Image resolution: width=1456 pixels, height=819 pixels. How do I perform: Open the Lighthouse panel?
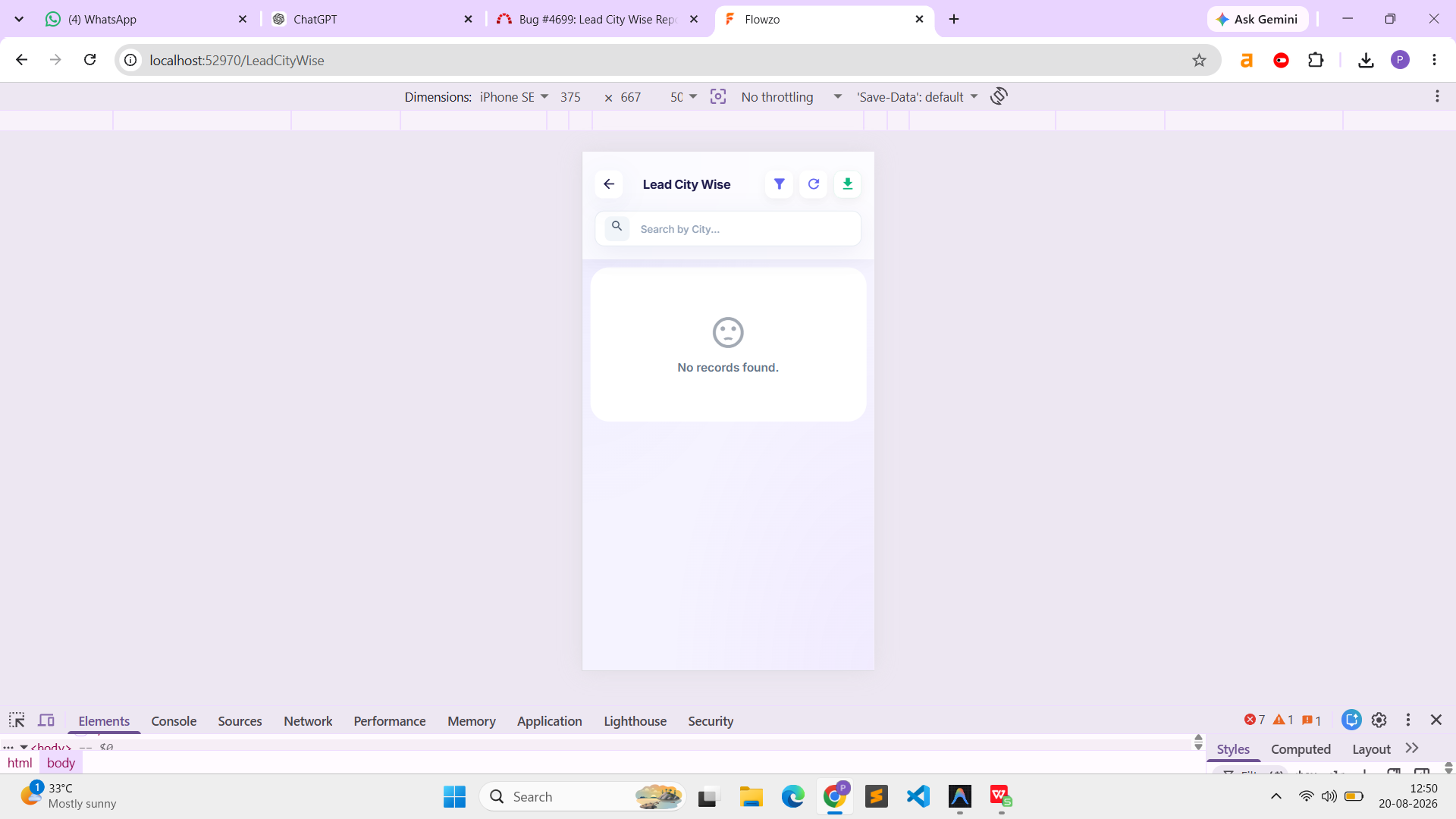[635, 721]
